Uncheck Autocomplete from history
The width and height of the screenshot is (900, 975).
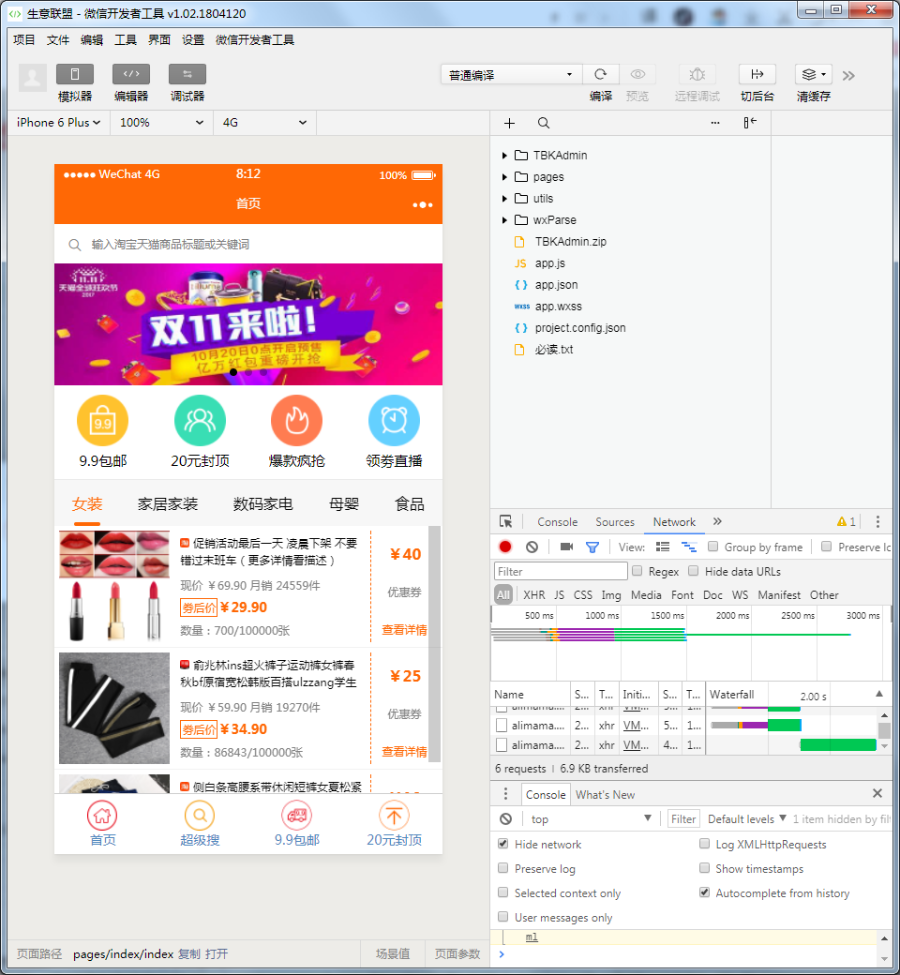point(705,892)
